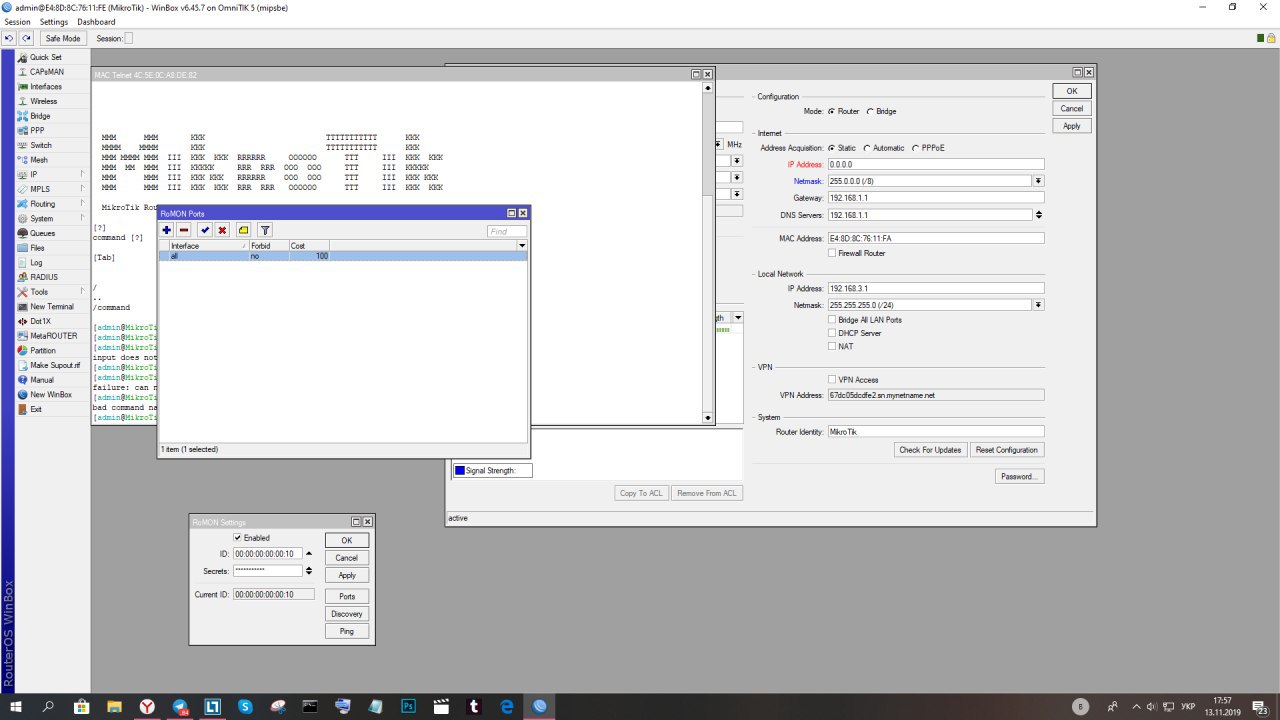The image size is (1280, 720).
Task: Expand the Local Network Netmask dropdown
Action: point(1039,305)
